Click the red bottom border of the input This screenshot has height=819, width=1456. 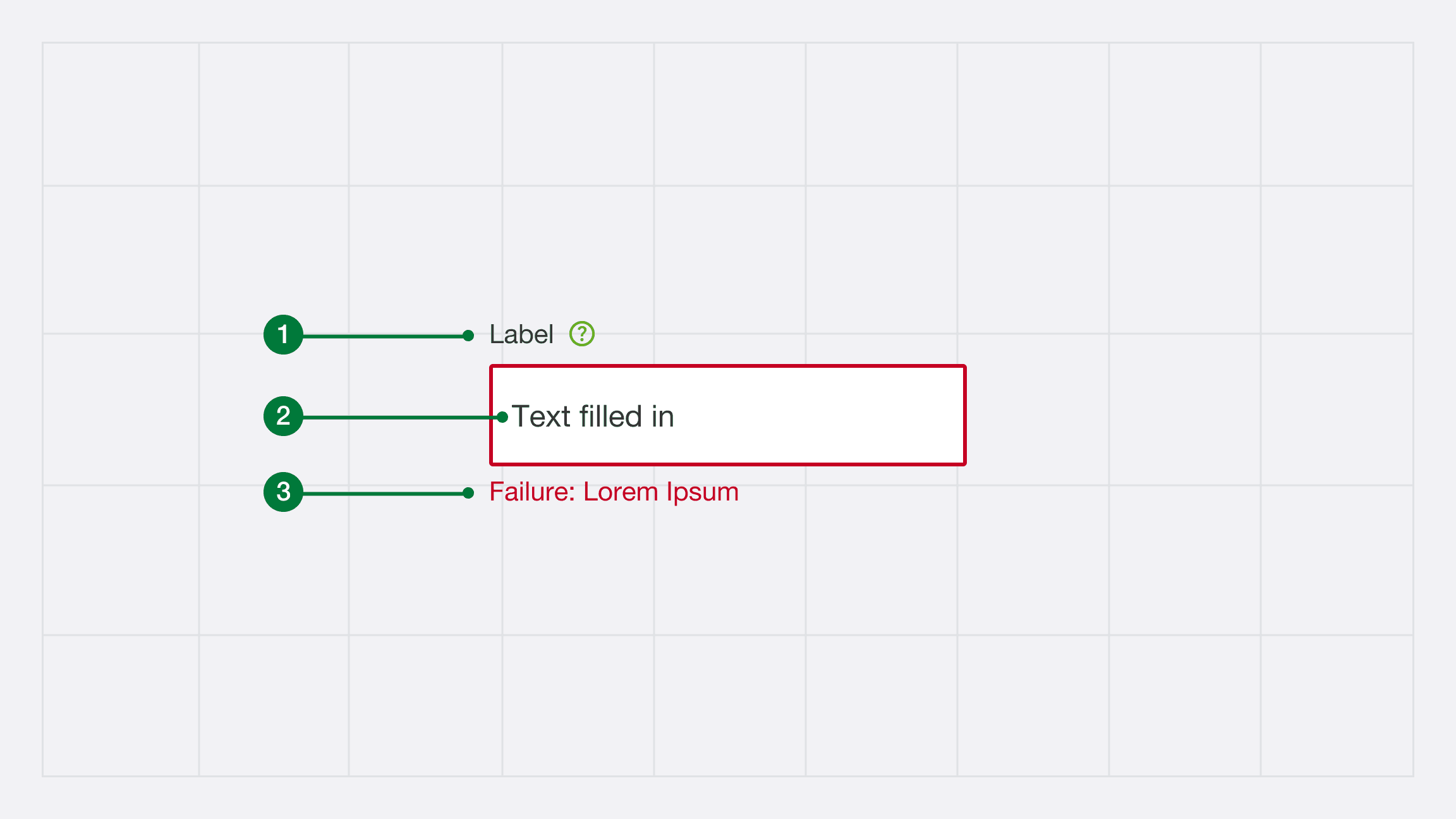pyautogui.click(x=728, y=464)
